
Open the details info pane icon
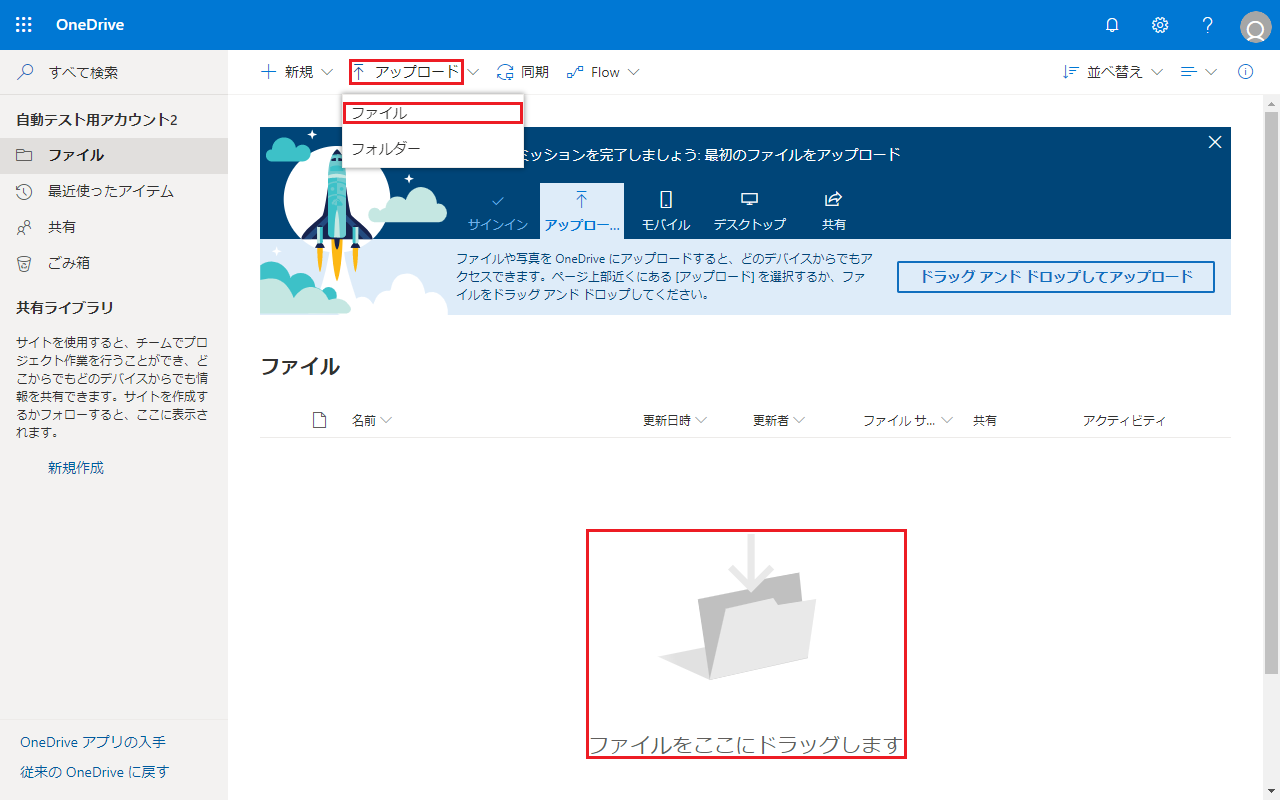(1246, 72)
